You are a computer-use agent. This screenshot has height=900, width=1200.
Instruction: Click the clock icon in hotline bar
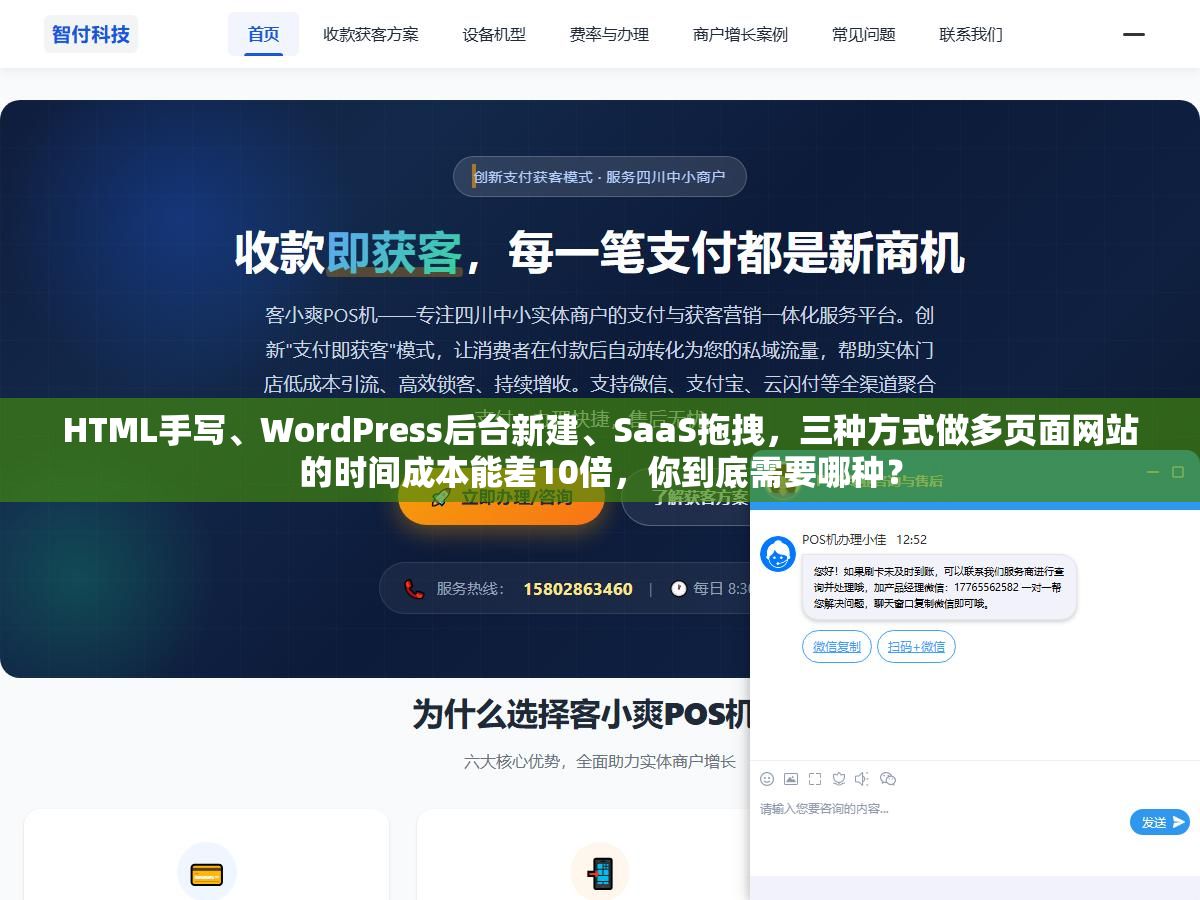click(x=678, y=588)
